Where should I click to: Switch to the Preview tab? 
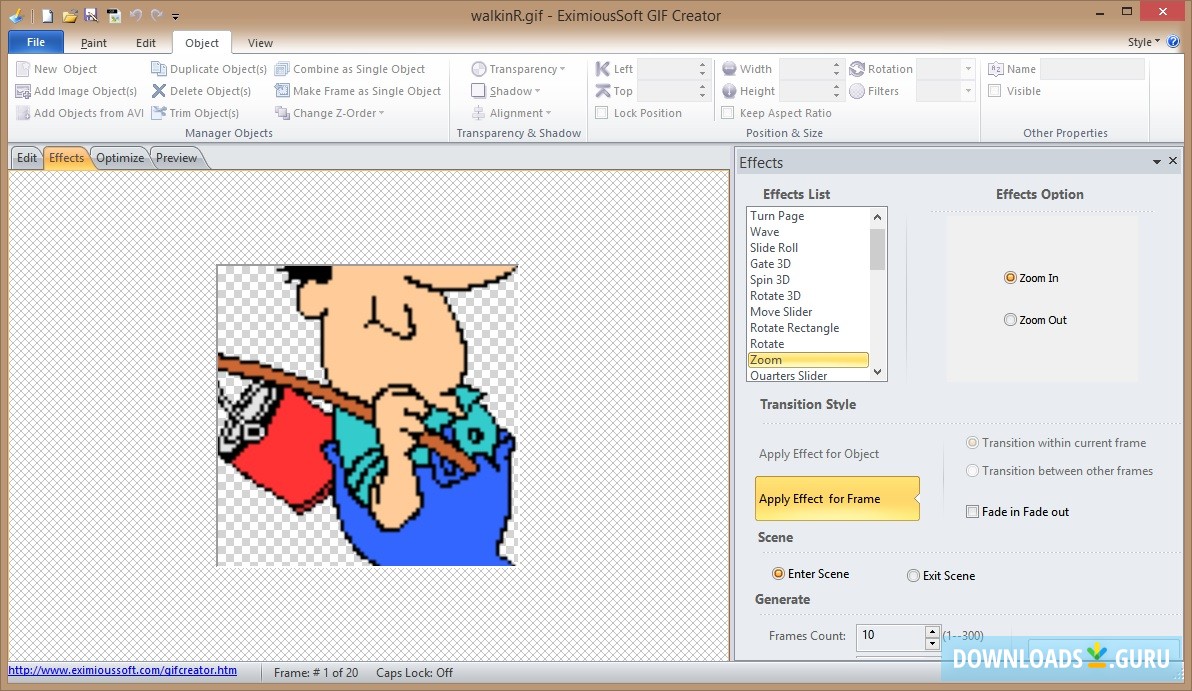(176, 158)
